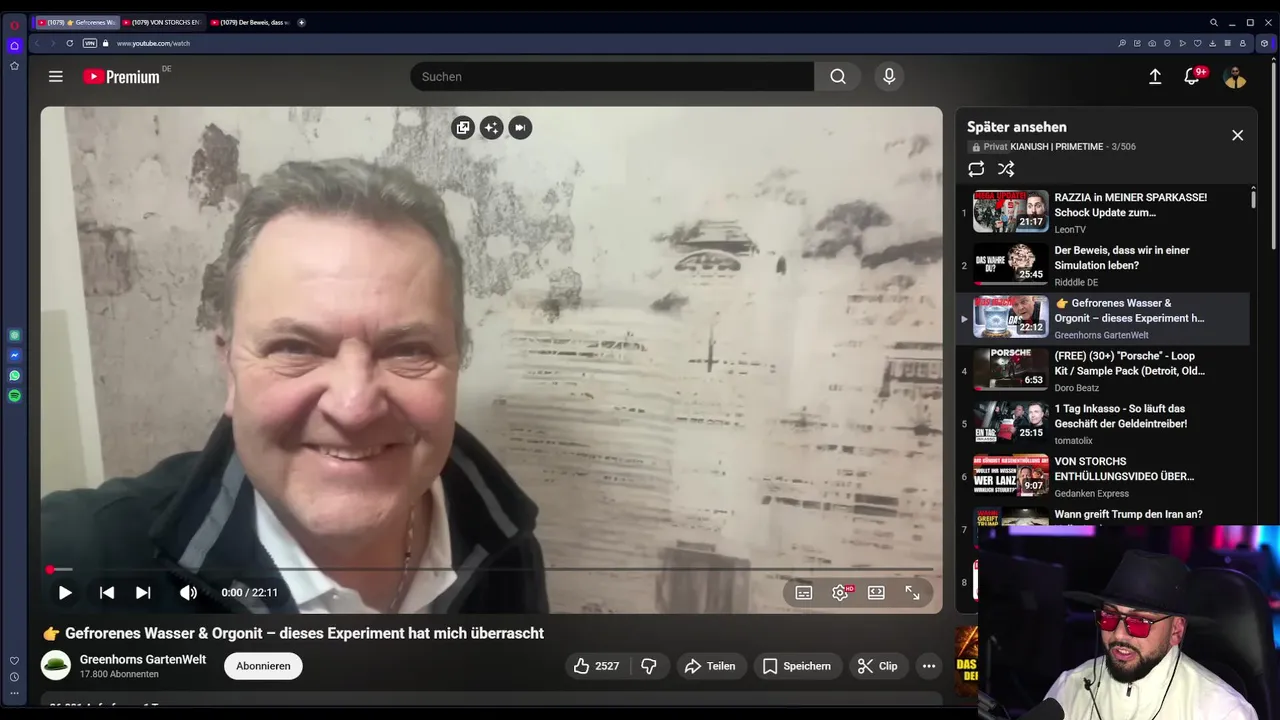Click the skip icon atop video
This screenshot has width=1280, height=720.
pos(520,127)
